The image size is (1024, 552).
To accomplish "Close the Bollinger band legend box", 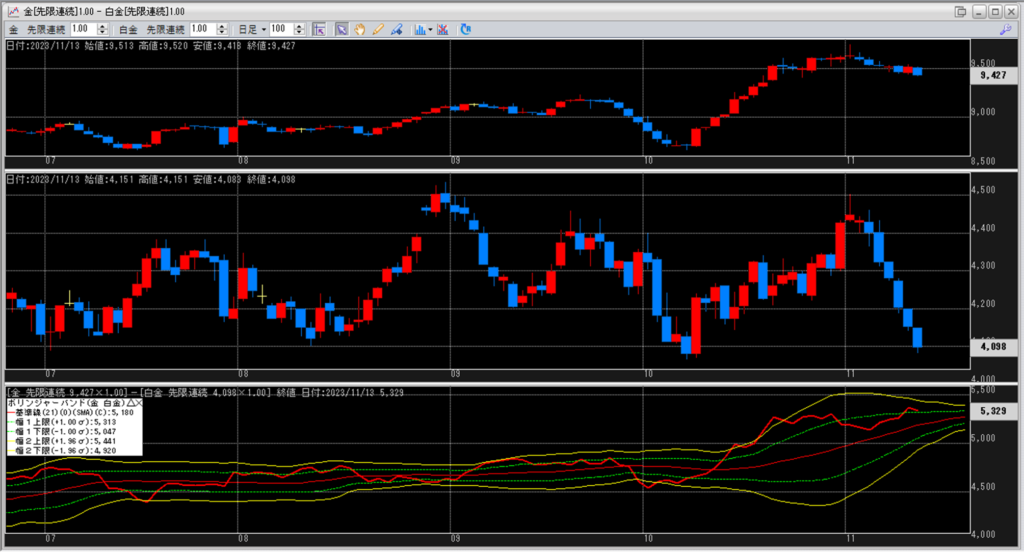I will point(137,402).
